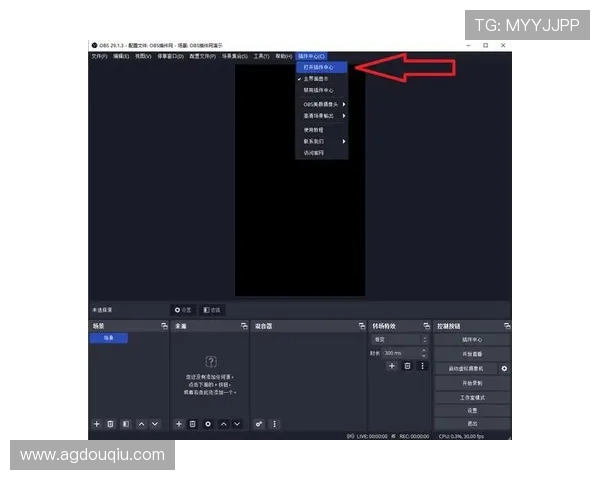Open the 淡变 transition dropdown
Screen dimensions: 600x480
399,340
